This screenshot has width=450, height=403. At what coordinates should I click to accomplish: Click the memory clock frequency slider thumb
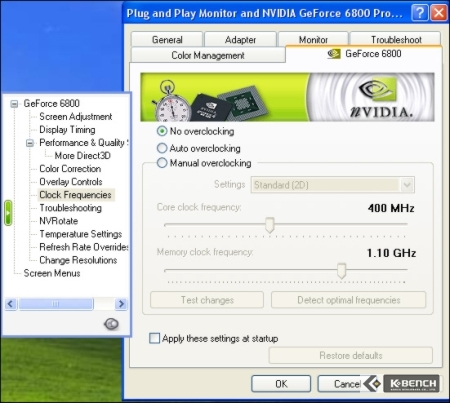click(x=341, y=271)
